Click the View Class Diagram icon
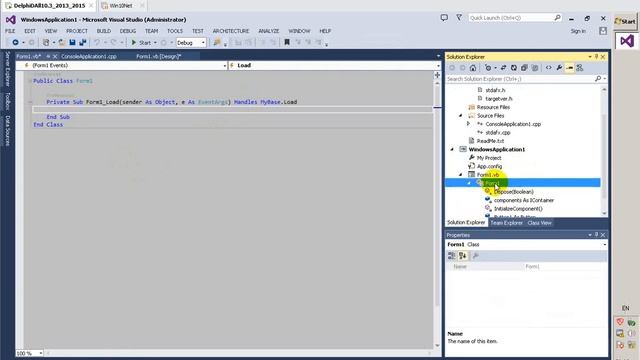 point(580,68)
